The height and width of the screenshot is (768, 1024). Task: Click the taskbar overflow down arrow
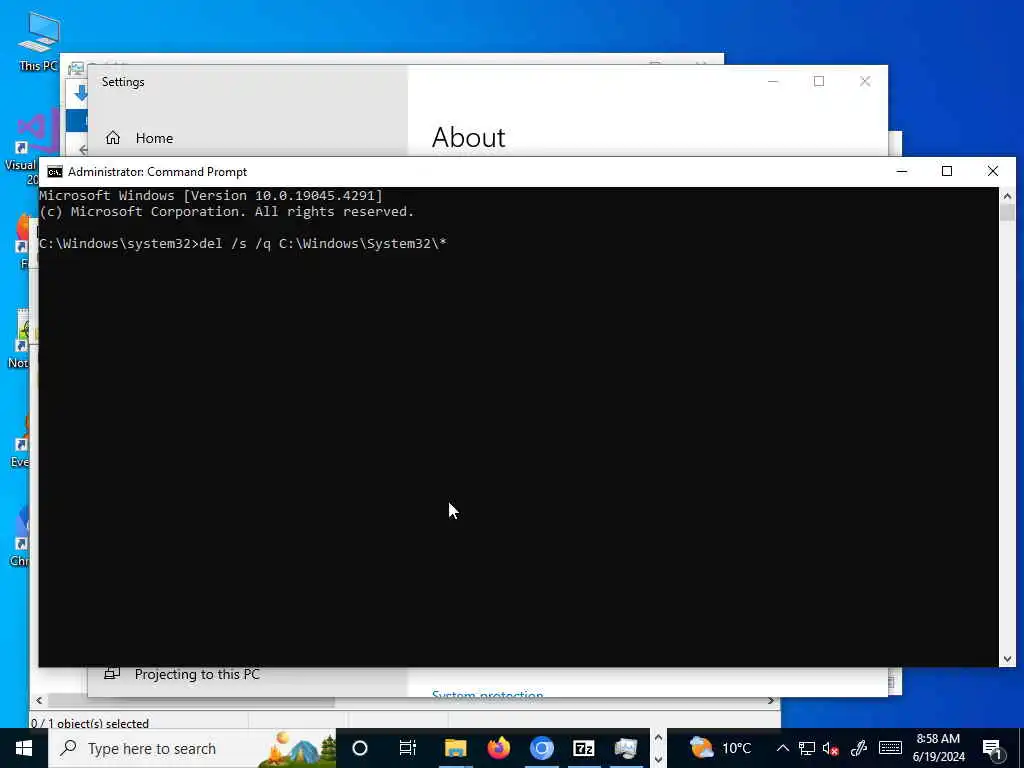pos(658,760)
